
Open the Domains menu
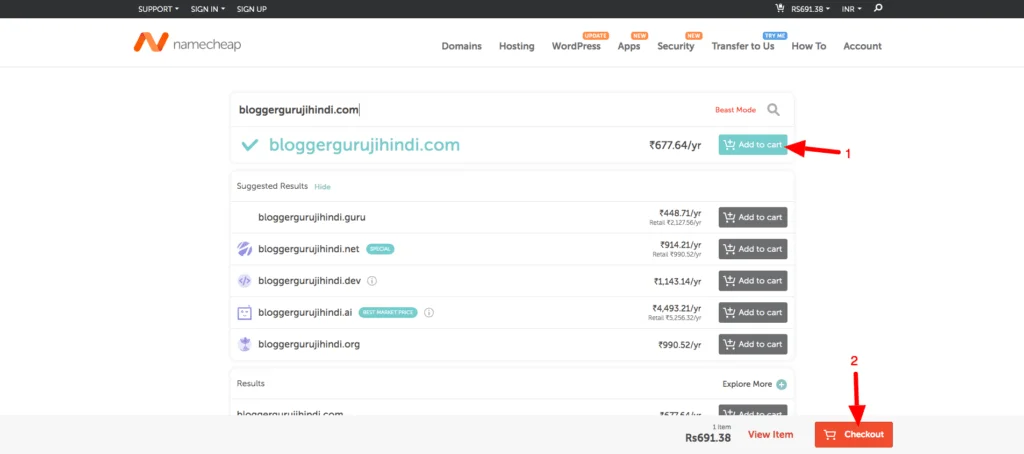tap(462, 46)
